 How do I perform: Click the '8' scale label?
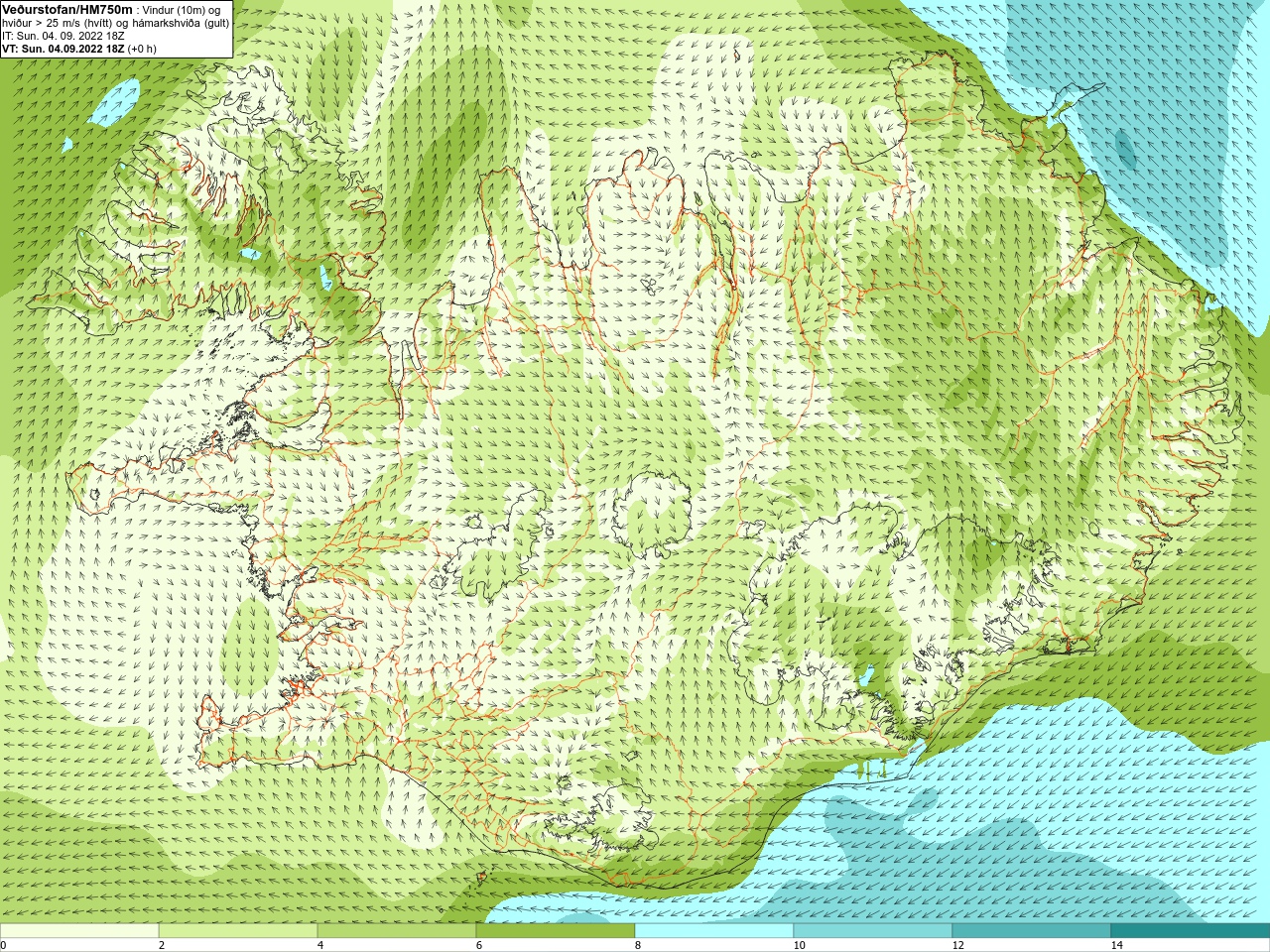[x=638, y=945]
